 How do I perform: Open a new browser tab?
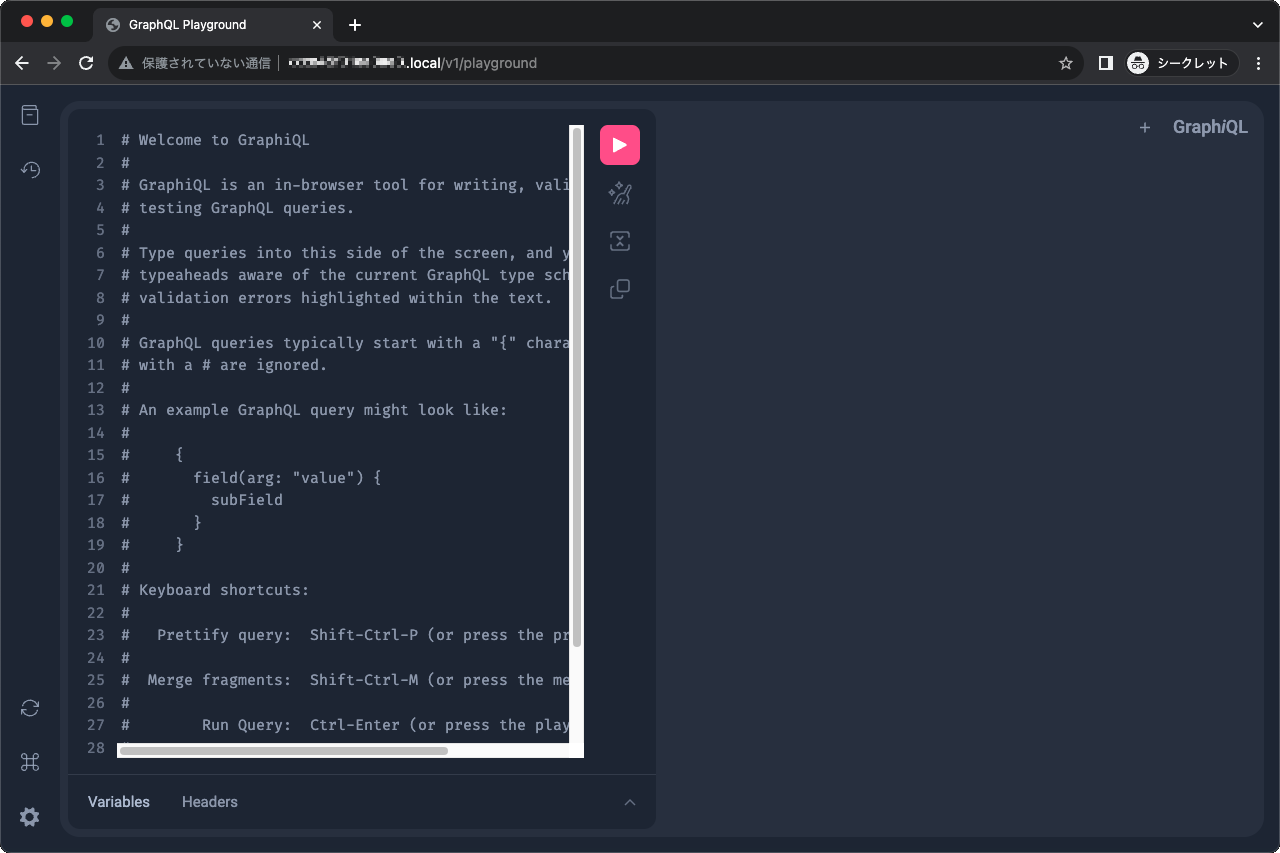pyautogui.click(x=355, y=25)
